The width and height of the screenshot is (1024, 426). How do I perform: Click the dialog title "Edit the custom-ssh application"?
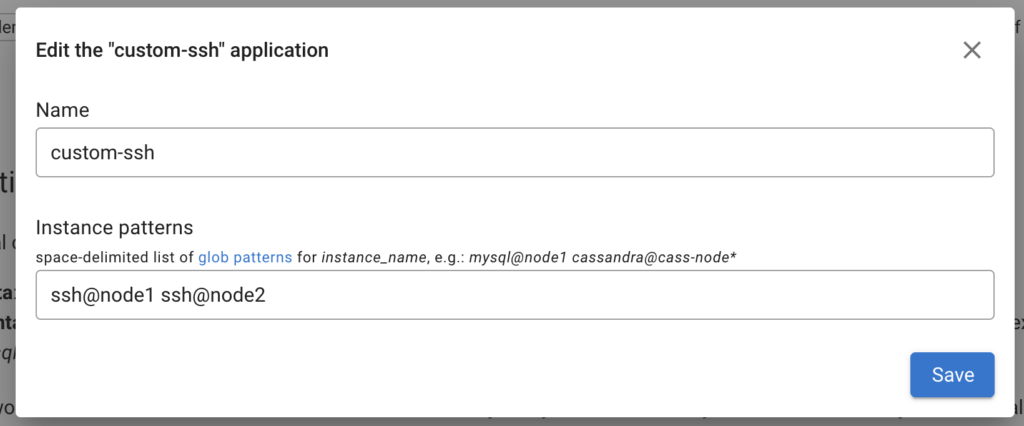(182, 50)
